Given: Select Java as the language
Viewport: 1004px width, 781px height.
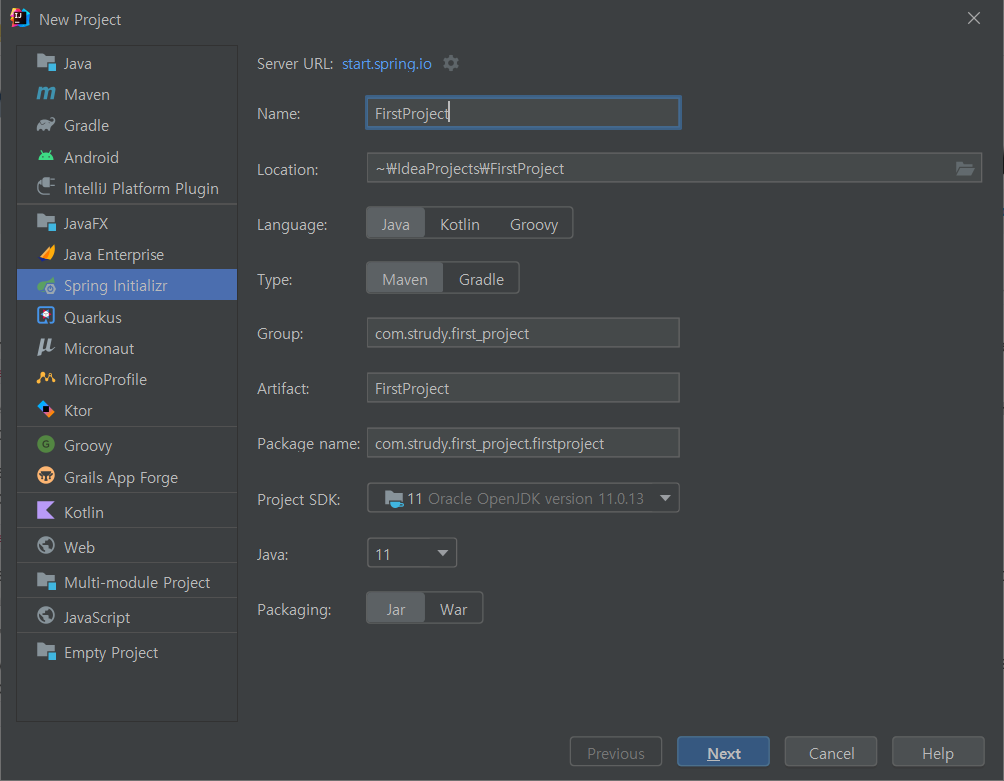Looking at the screenshot, I should pos(396,224).
